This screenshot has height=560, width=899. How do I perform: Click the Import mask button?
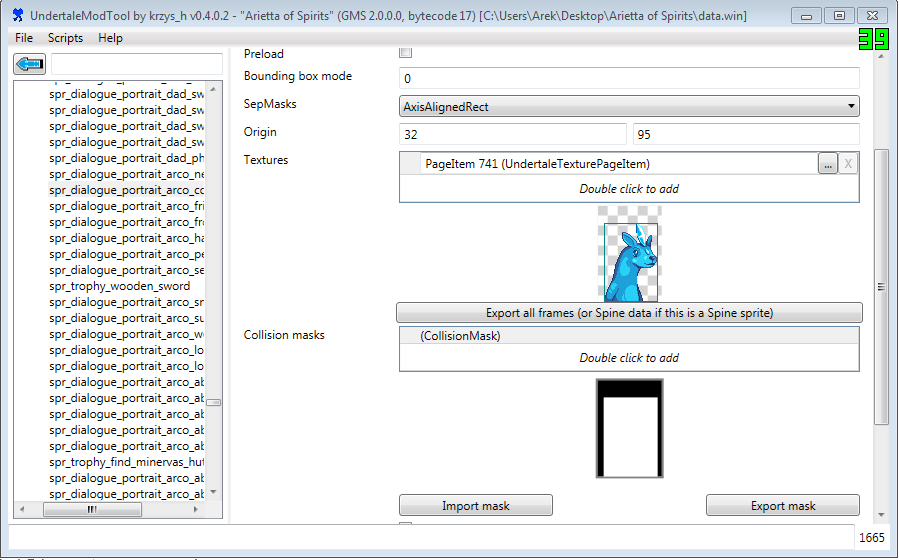[475, 506]
